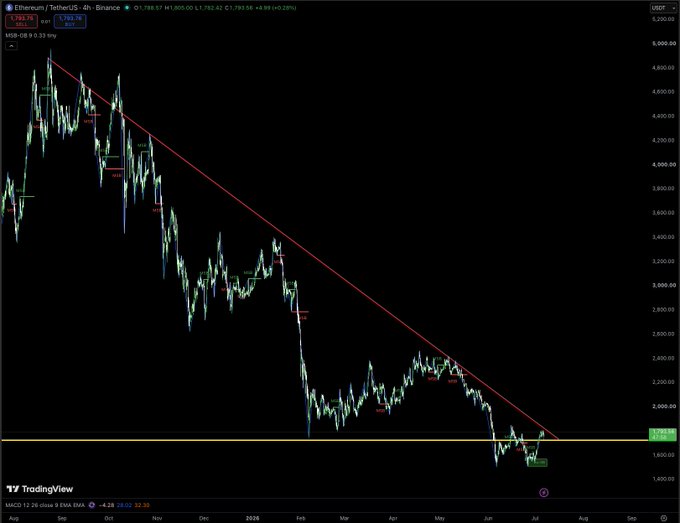Click the Ethereum coin logo icon
This screenshot has height=523, width=680.
[x=9, y=8]
